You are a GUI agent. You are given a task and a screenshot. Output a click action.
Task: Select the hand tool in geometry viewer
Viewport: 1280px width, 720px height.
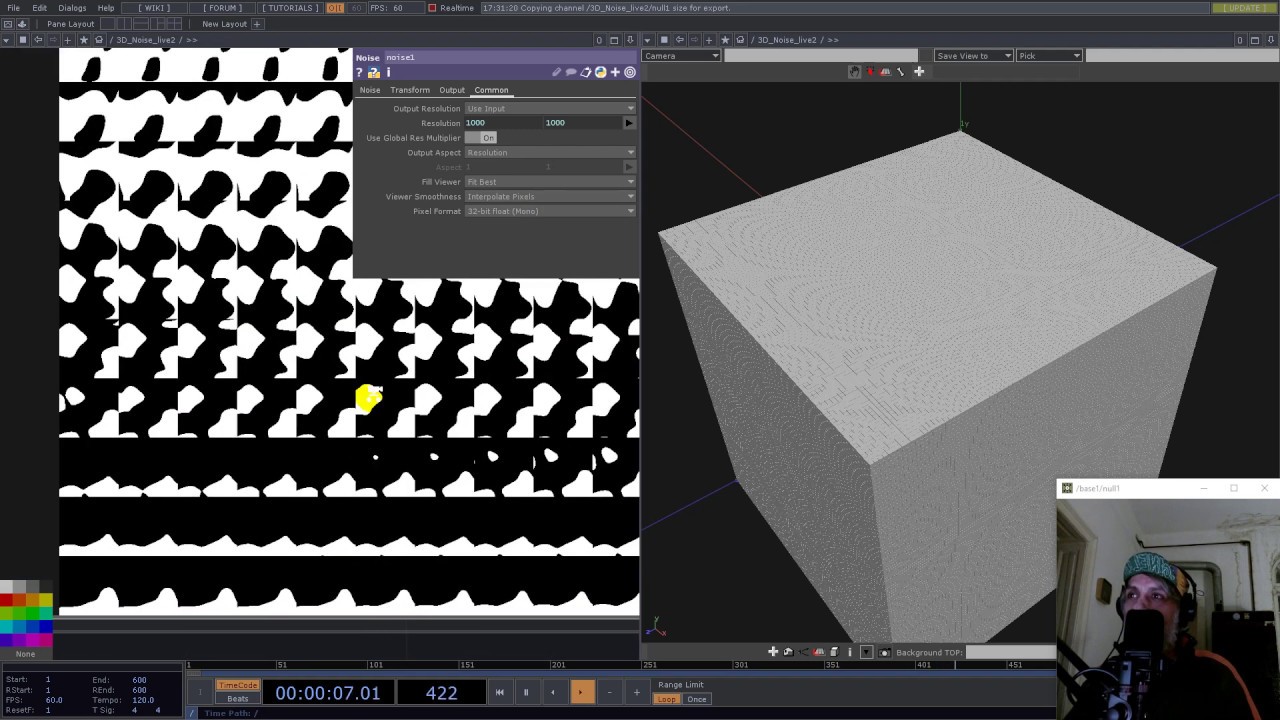(854, 72)
